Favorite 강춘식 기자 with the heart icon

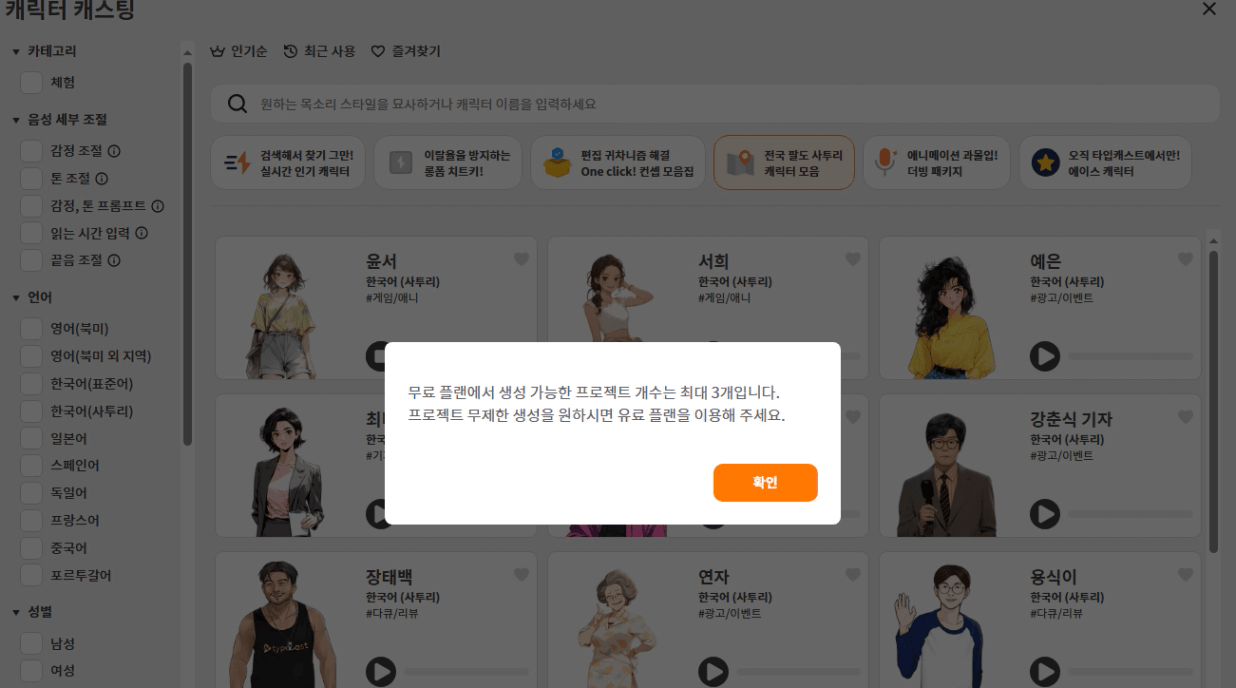tap(1185, 417)
